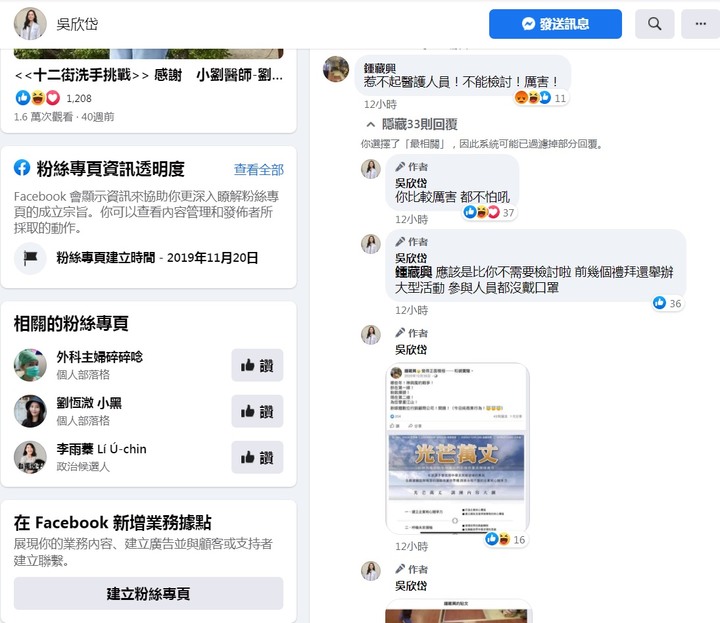720x623 pixels.
Task: Collapse the 隱藏33則回覆 replies thread
Action: pyautogui.click(x=412, y=124)
